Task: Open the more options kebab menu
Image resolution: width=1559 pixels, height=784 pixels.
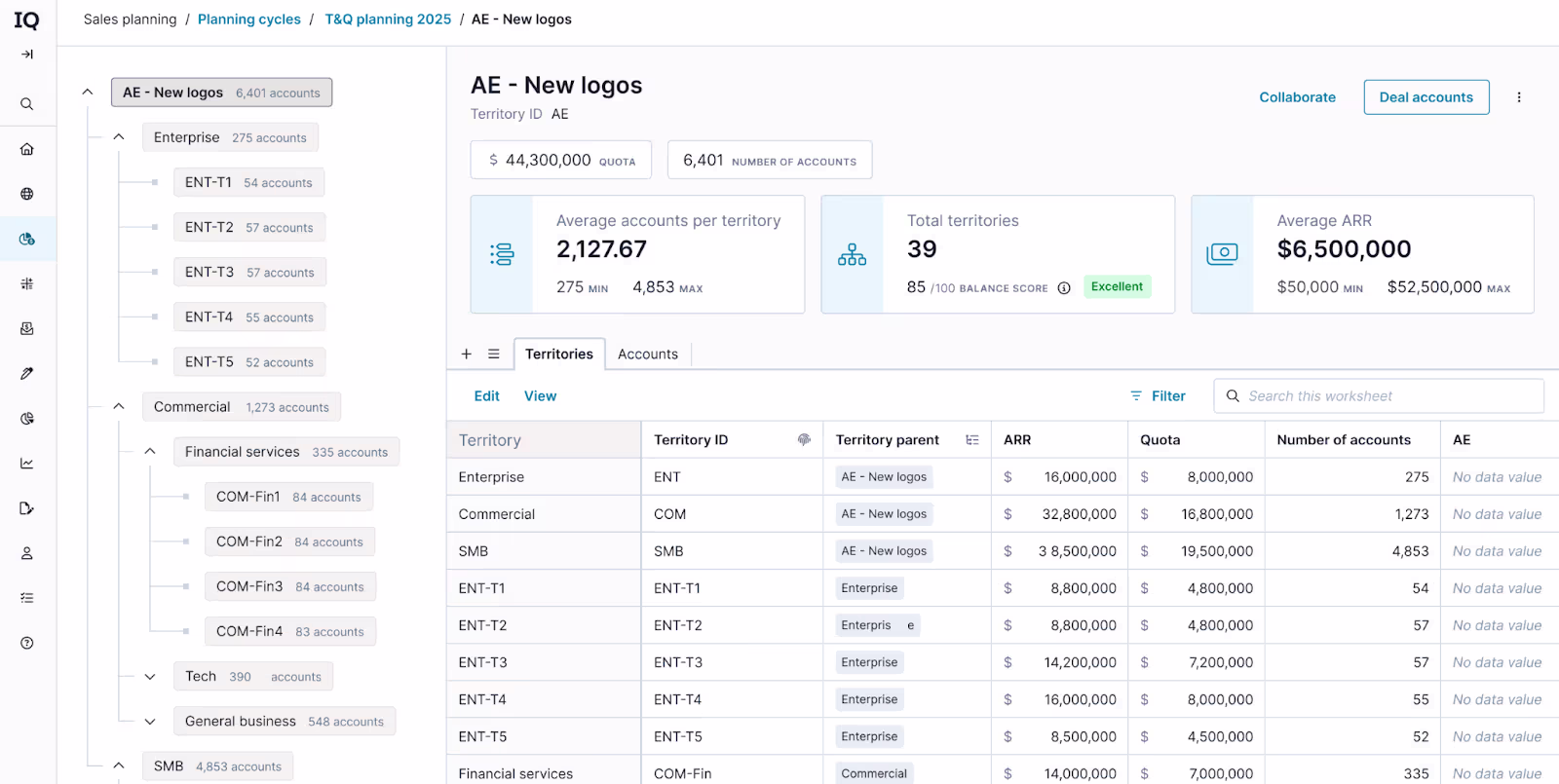Action: [x=1519, y=97]
